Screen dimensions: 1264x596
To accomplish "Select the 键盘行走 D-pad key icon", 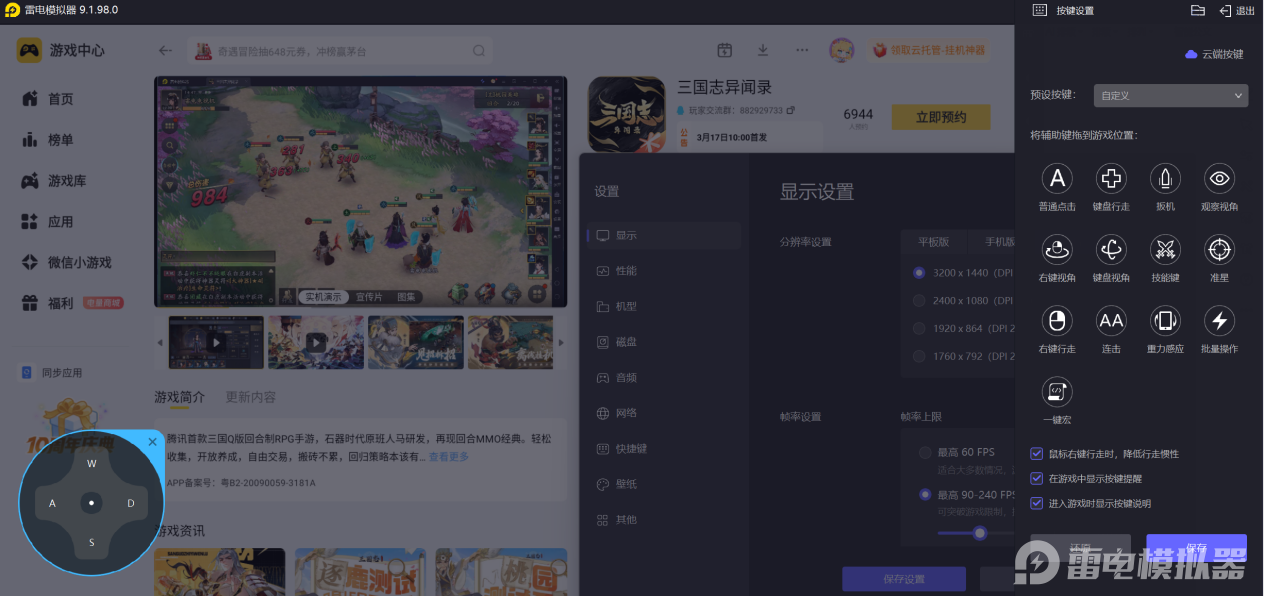I will pyautogui.click(x=1111, y=179).
